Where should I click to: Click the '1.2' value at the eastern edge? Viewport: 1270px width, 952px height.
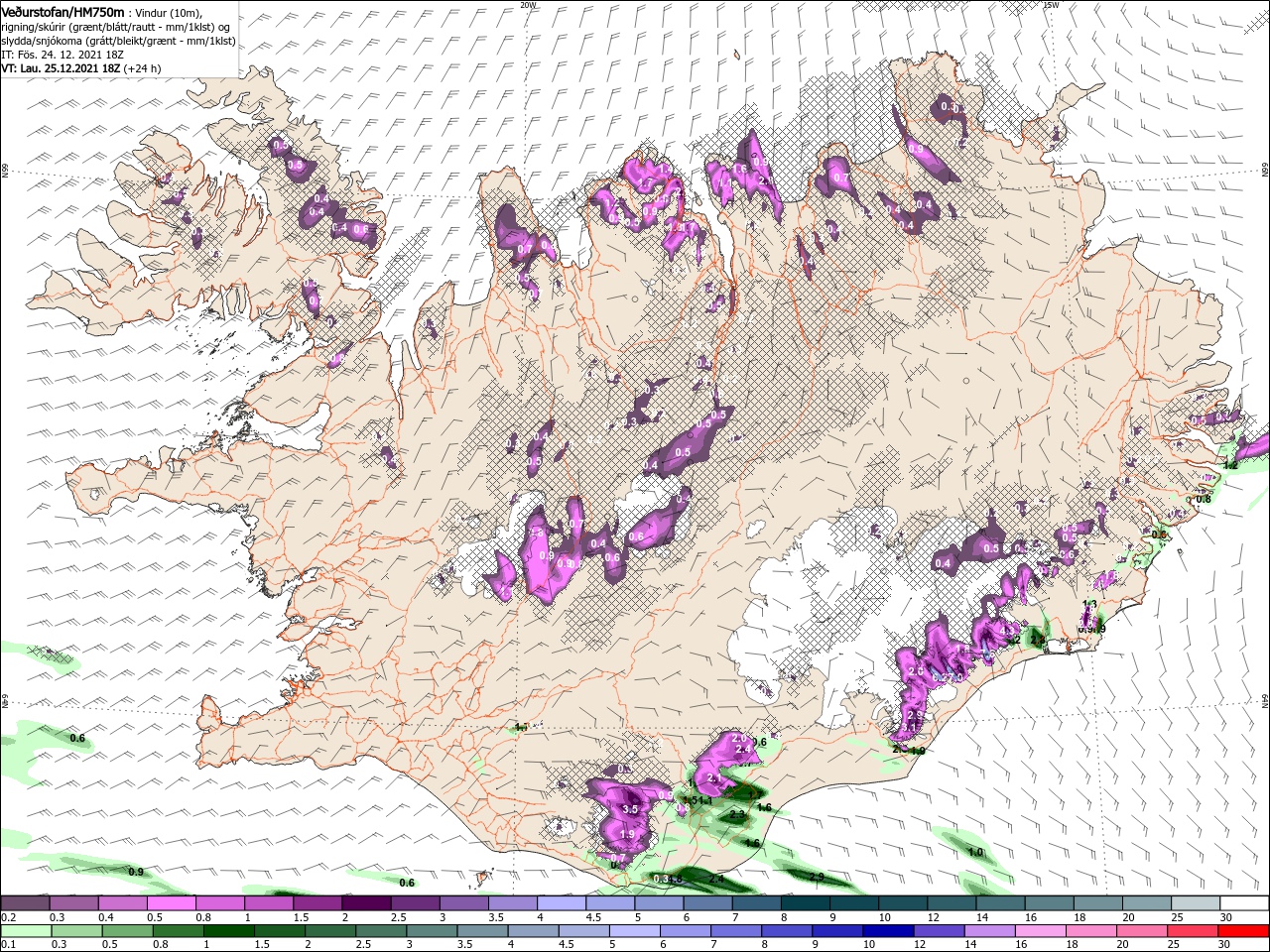pos(1231,464)
